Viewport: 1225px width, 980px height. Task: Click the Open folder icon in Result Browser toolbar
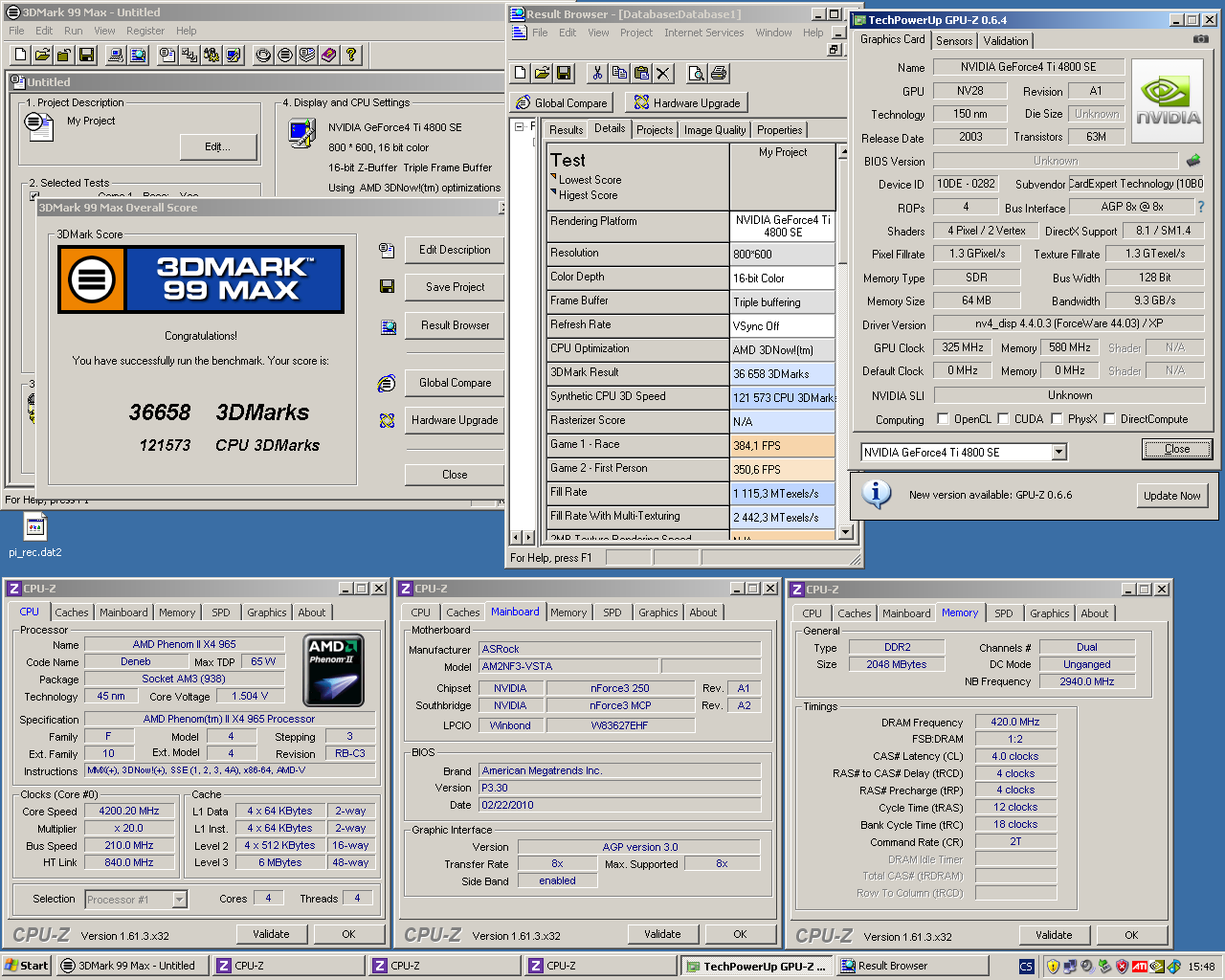tap(542, 73)
